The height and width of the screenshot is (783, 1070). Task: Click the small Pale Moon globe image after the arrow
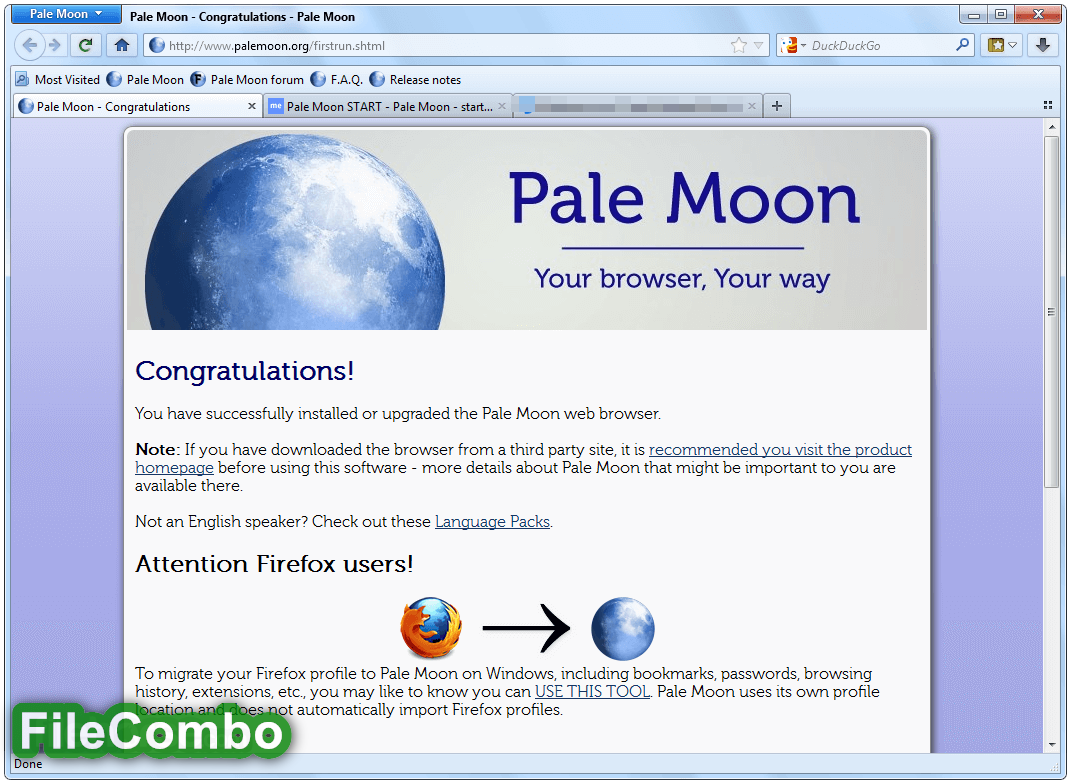[622, 628]
